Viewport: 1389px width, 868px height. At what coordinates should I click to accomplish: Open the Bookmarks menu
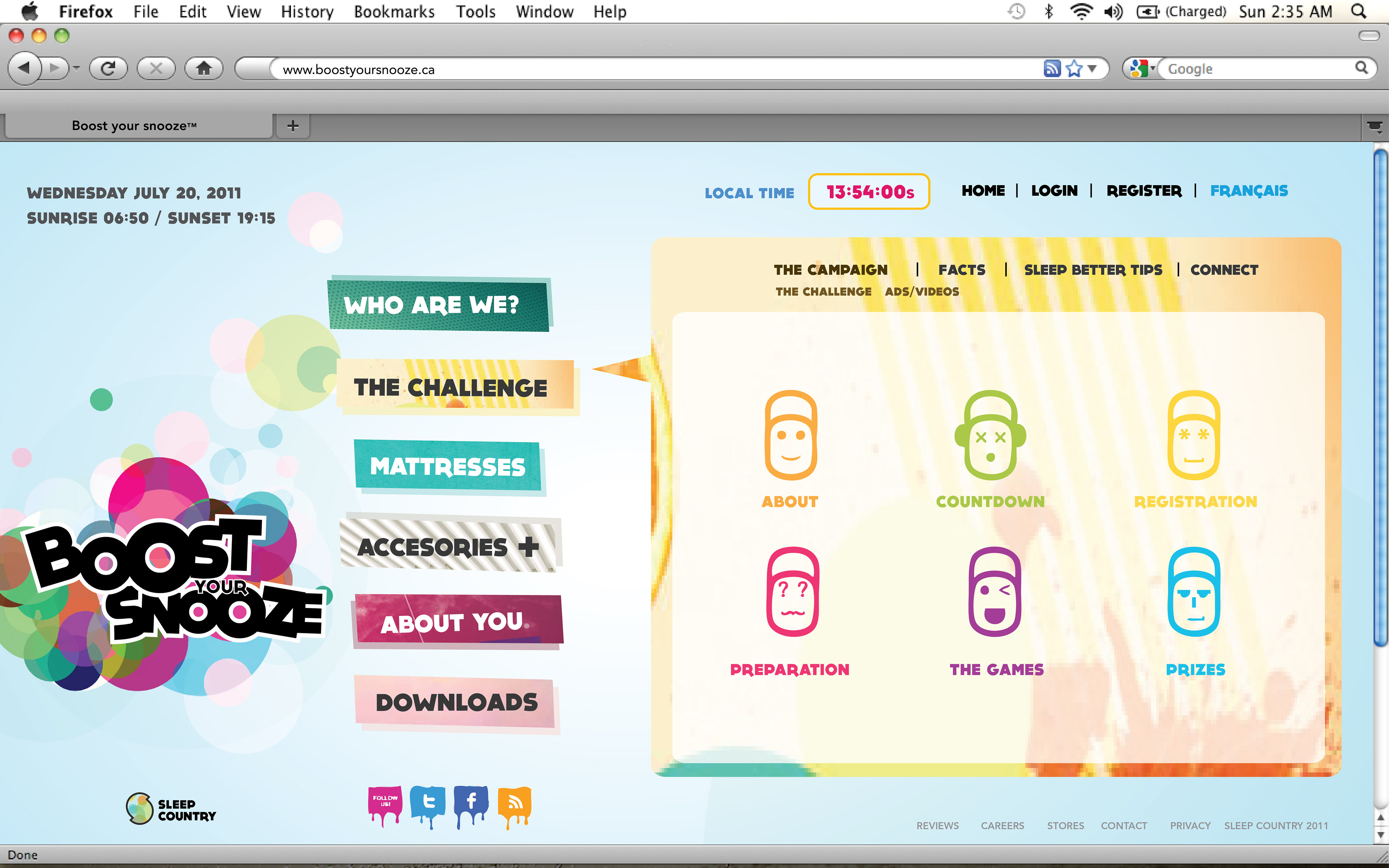394,12
